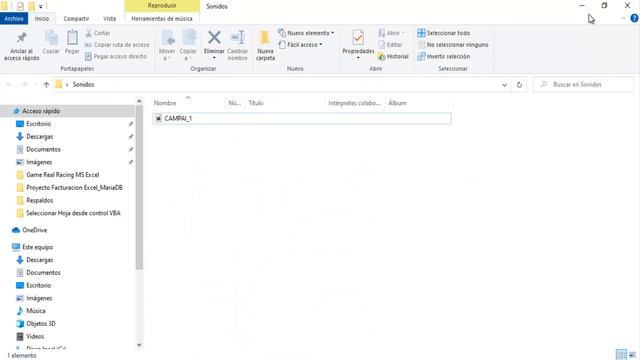The image size is (640, 360).
Task: Open Game Real Racing MS Excel folder
Action: pos(62,175)
